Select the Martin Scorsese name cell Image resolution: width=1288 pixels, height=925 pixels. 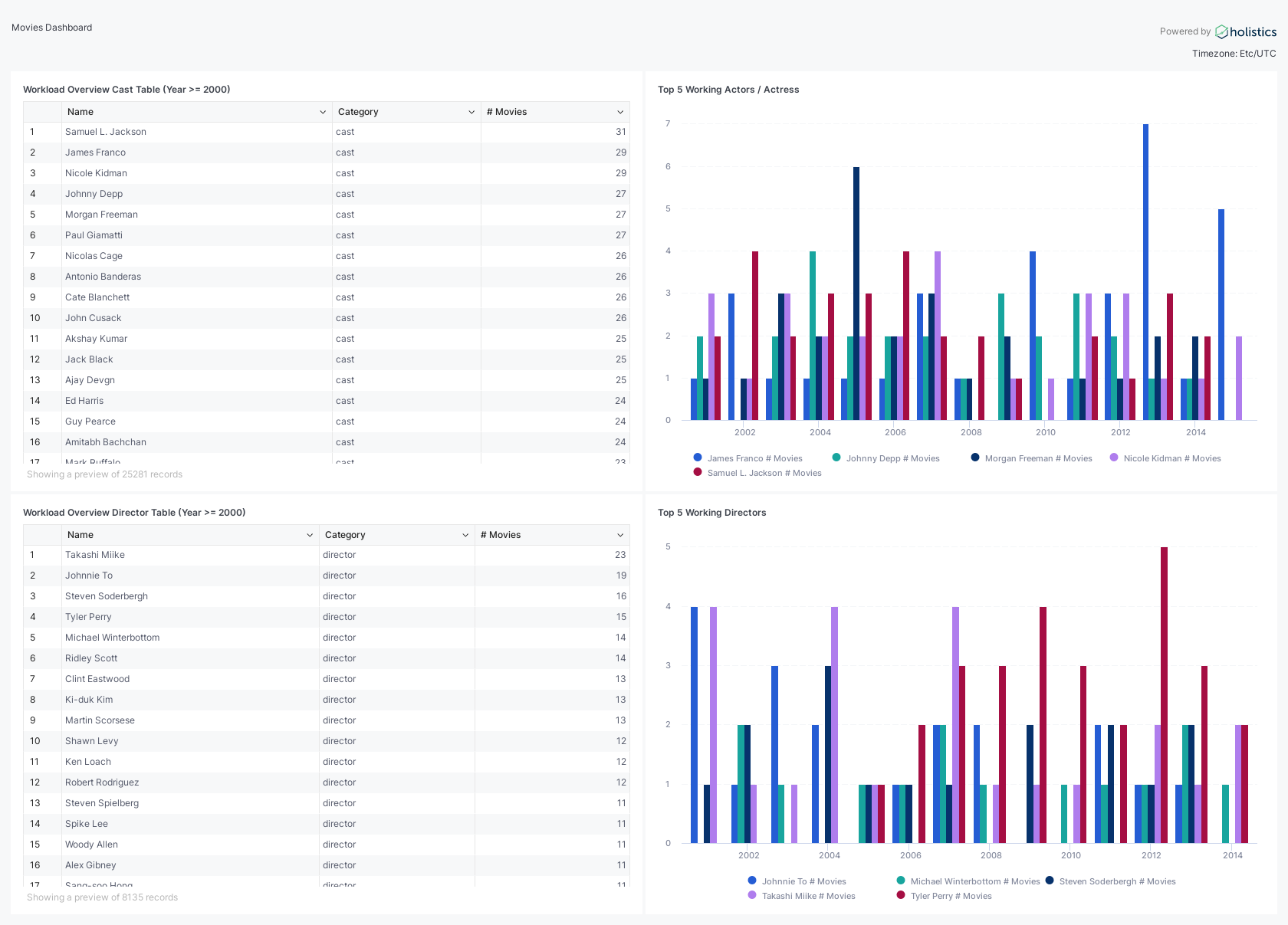coord(190,720)
